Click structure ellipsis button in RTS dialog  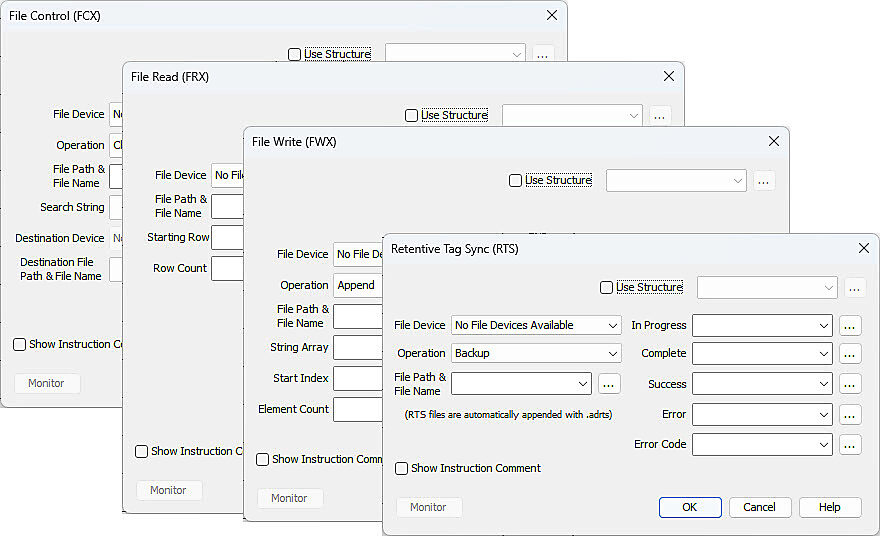(x=854, y=288)
